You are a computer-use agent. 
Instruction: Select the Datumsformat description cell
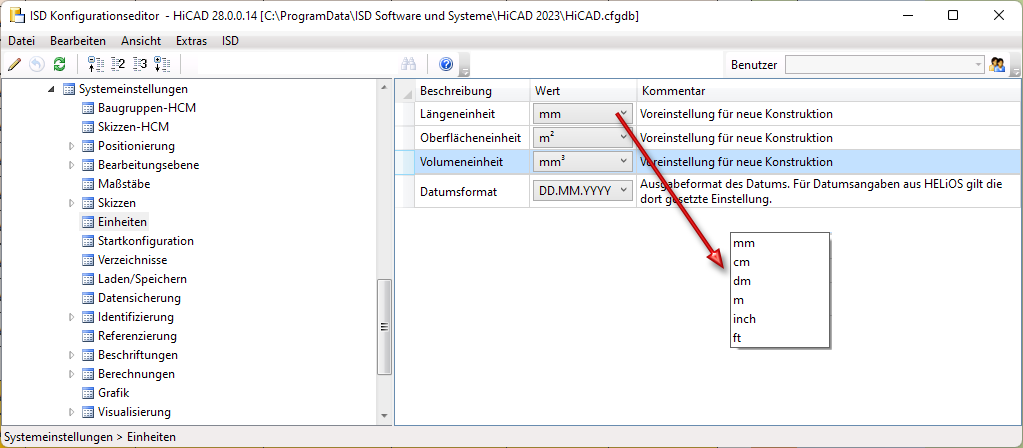[472, 191]
